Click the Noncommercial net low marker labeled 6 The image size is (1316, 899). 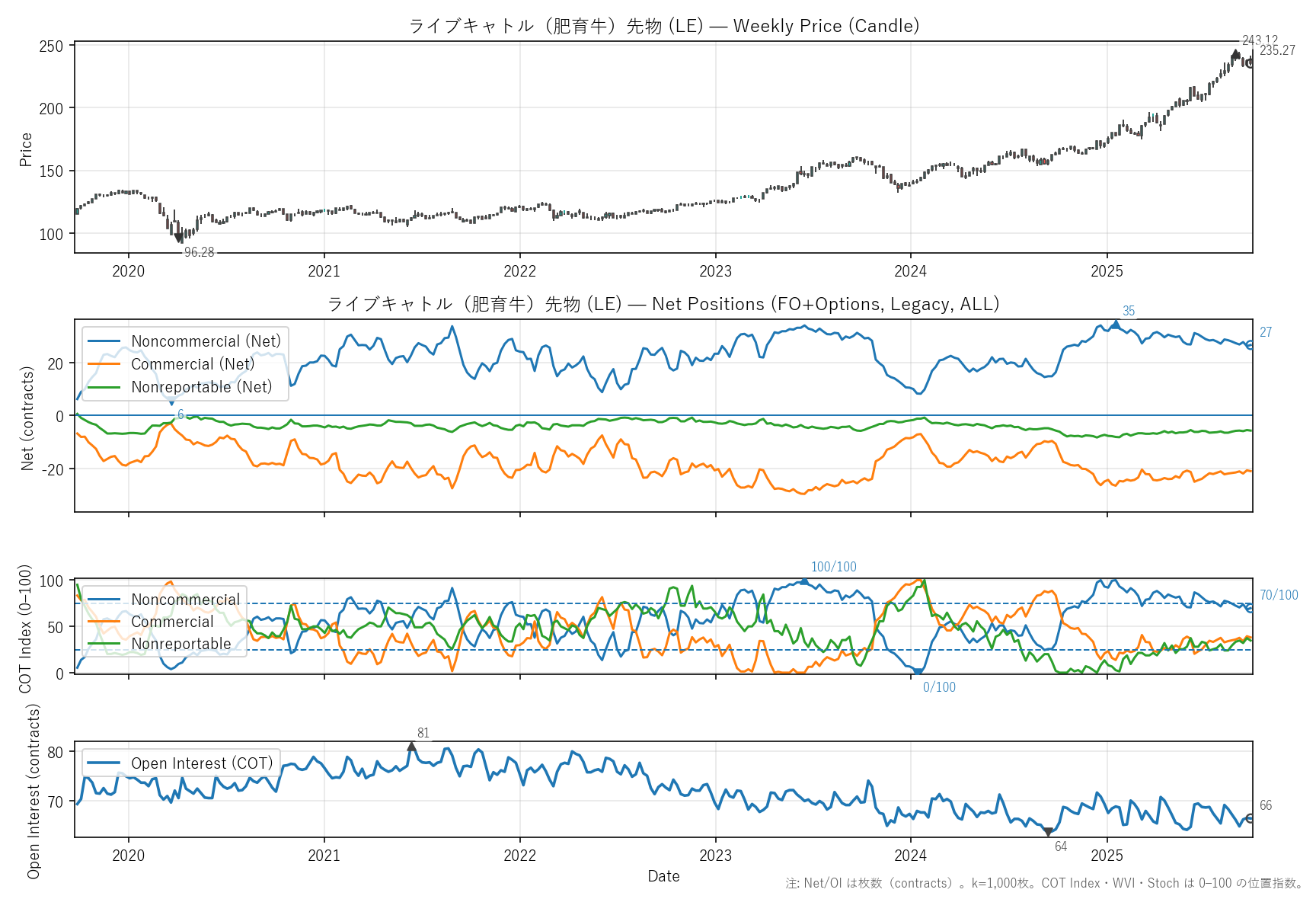click(171, 402)
